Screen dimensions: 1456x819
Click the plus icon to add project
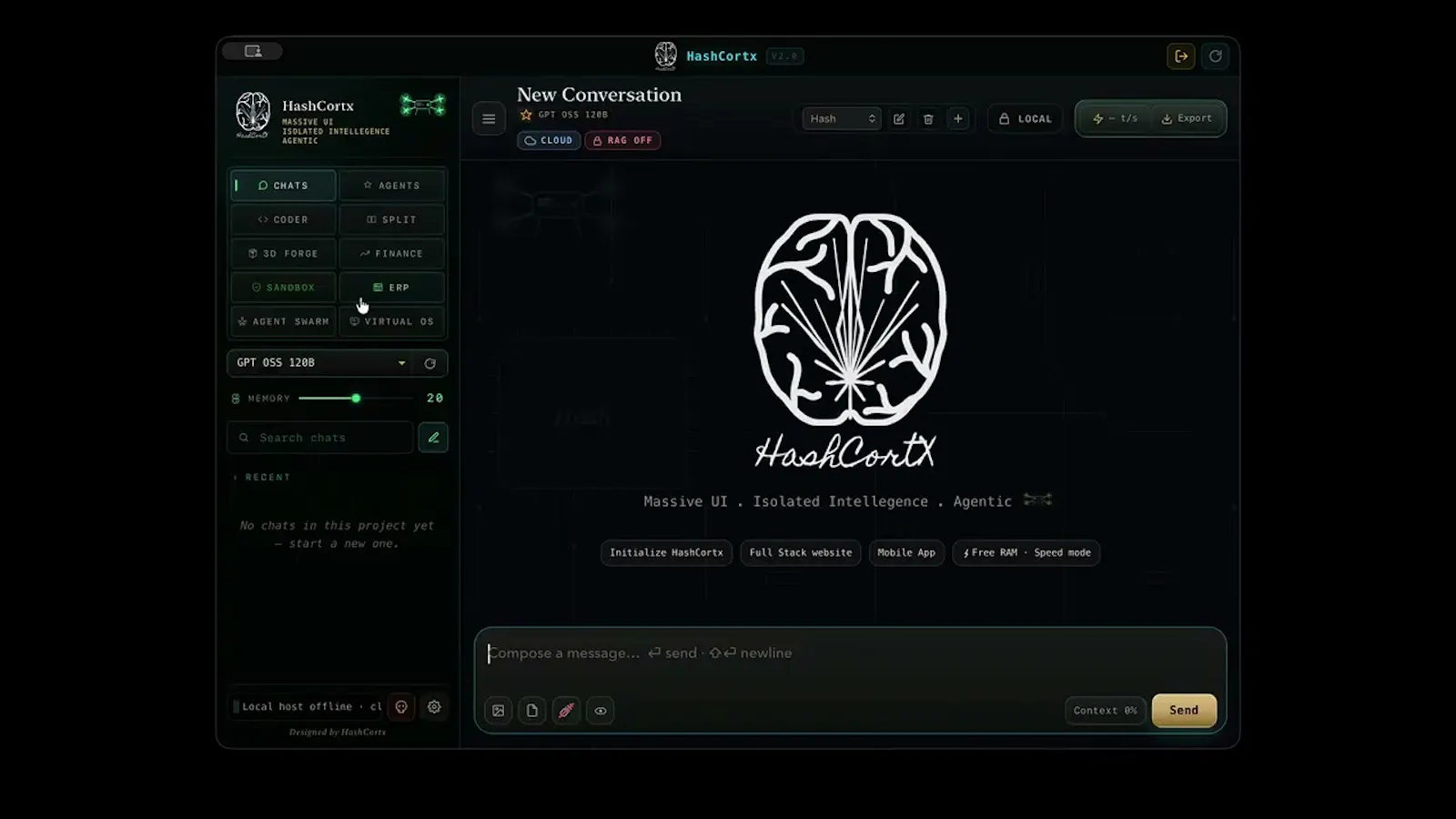coord(957,118)
